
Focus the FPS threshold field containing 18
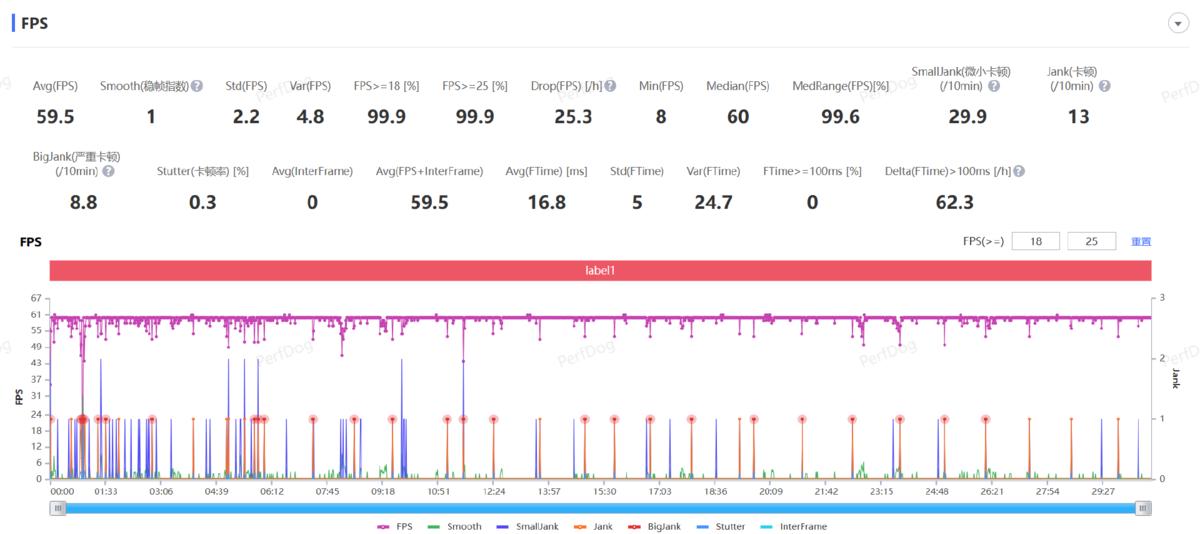[x=1036, y=241]
